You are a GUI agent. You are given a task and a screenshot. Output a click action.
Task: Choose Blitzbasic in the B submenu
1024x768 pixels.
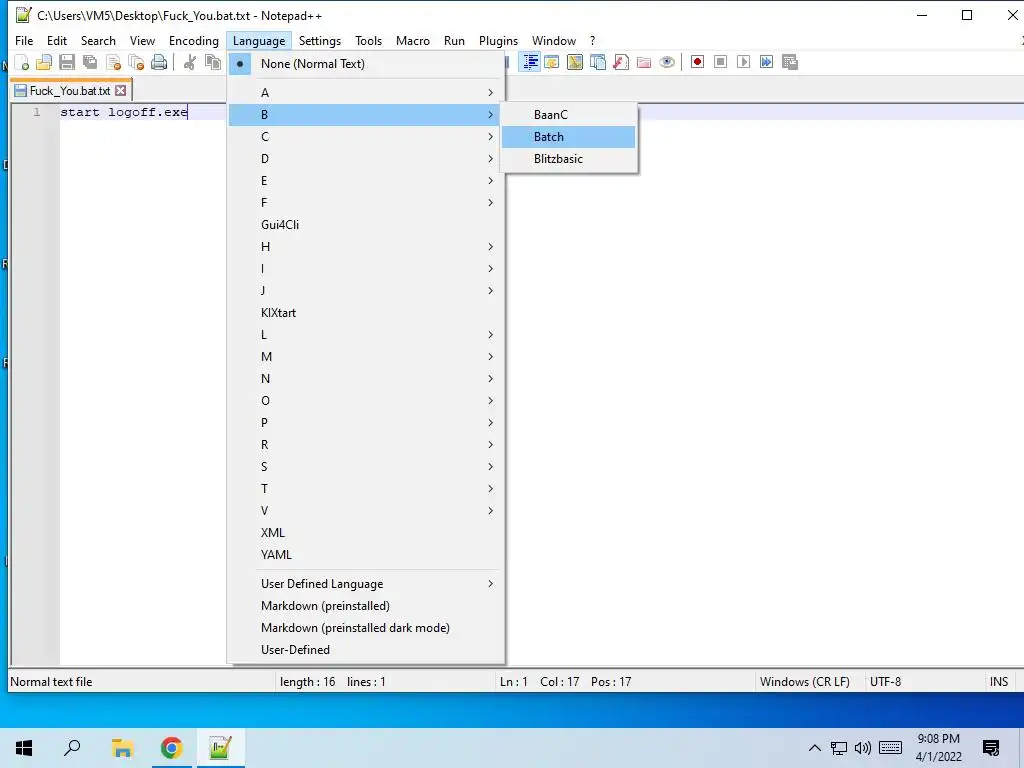[568, 159]
